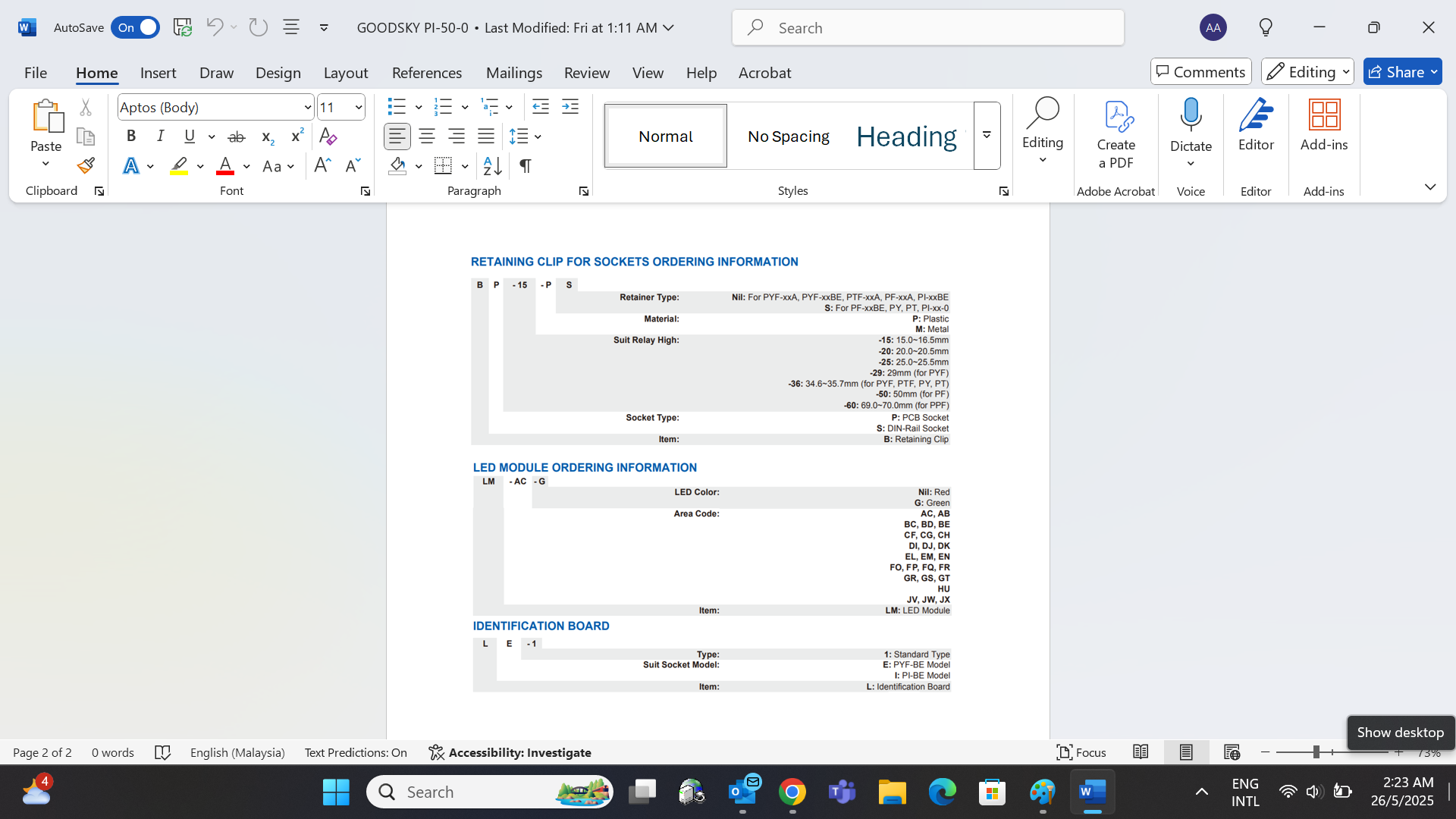Apply the No Spacing style

click(x=788, y=136)
